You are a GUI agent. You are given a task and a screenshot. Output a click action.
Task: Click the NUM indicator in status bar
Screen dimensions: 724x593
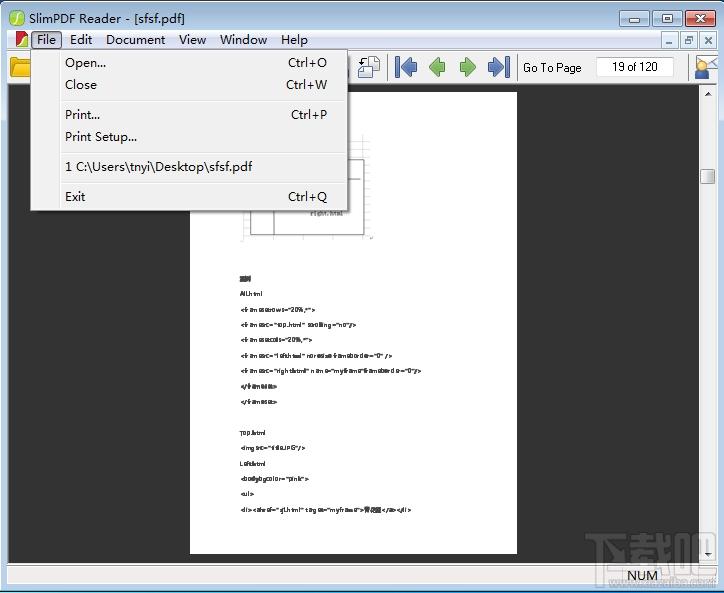tap(642, 575)
